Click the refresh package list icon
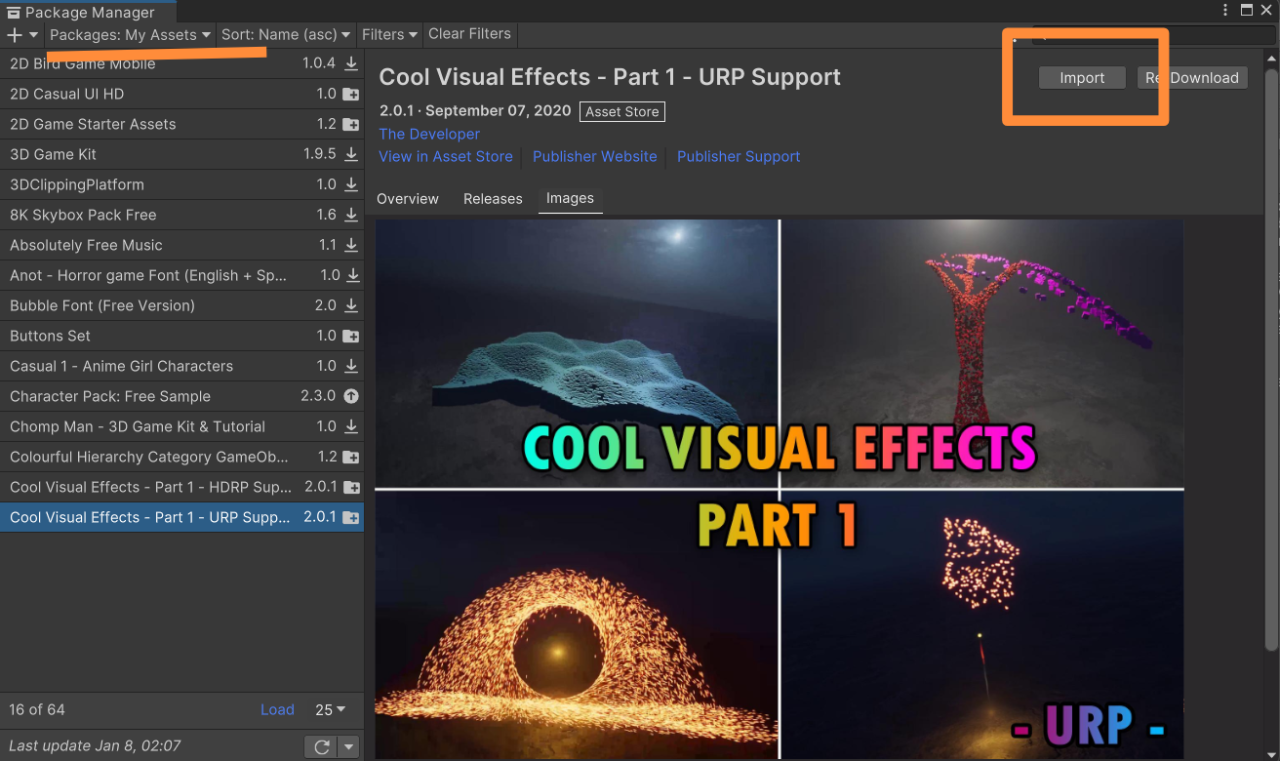Screen dimensions: 1280x761 coord(322,746)
